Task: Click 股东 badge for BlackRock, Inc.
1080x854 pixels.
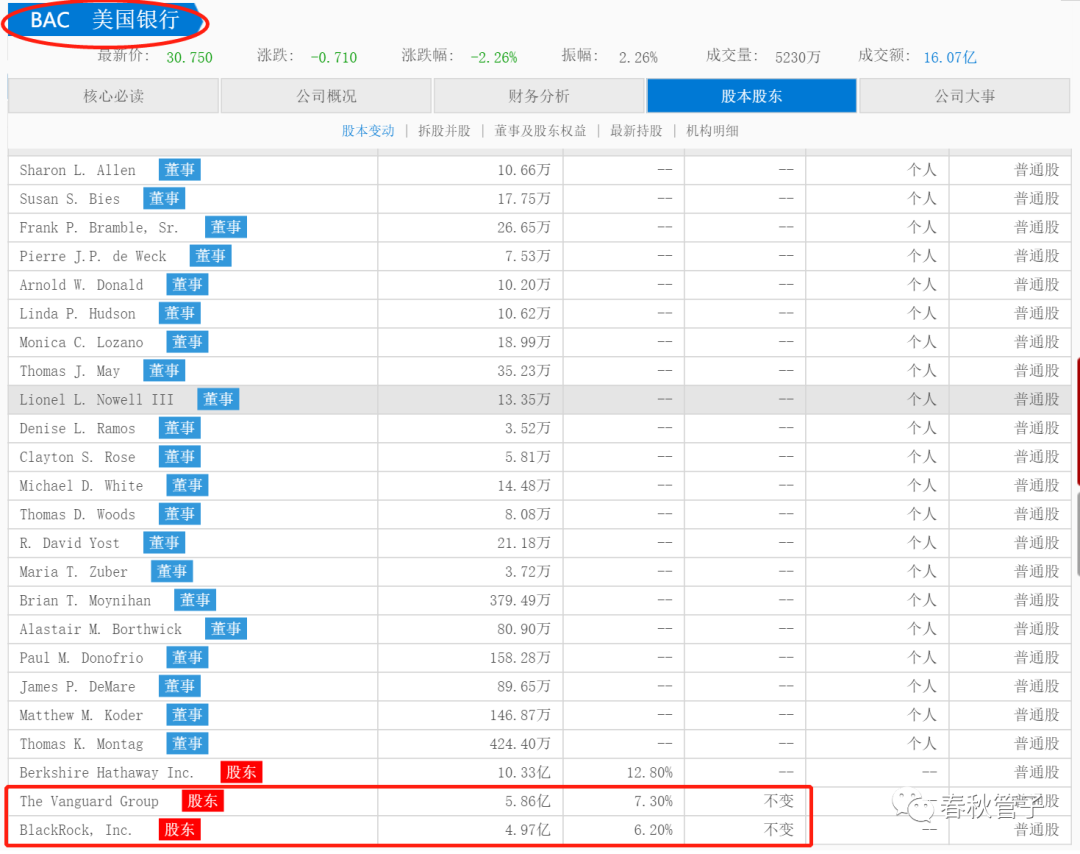Action: [179, 830]
